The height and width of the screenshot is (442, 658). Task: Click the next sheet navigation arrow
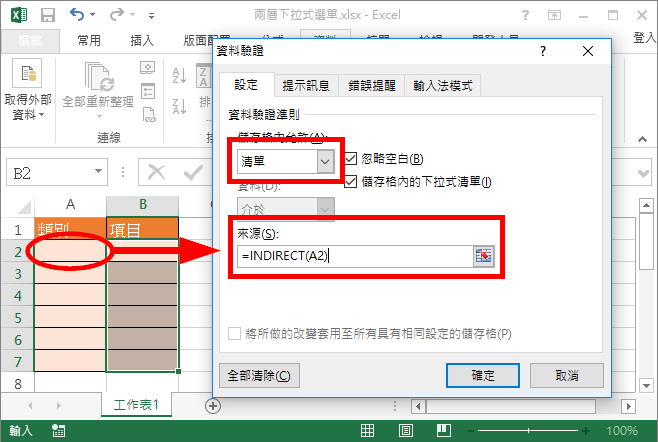click(58, 405)
